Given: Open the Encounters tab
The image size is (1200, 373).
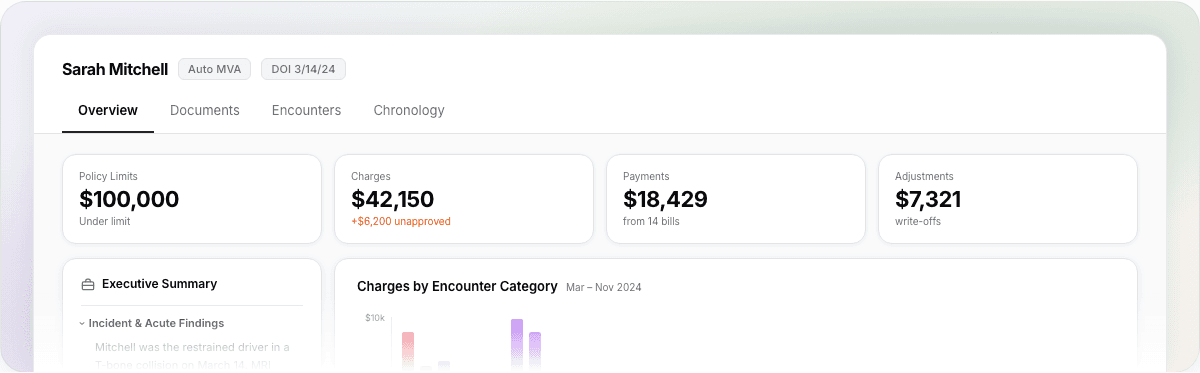Looking at the screenshot, I should 306,110.
